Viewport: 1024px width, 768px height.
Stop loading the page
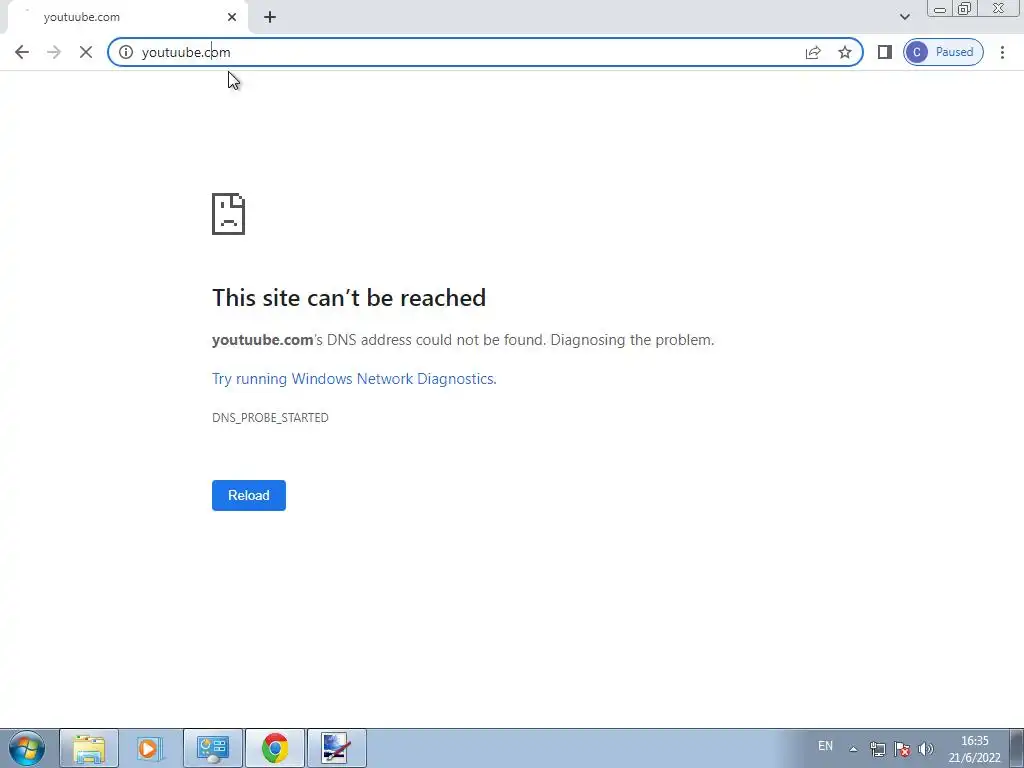(86, 52)
